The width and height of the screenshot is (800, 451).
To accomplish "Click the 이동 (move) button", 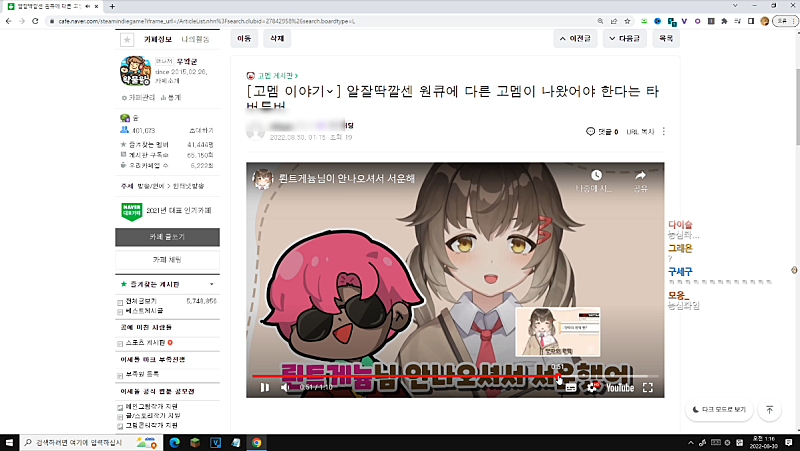I will pyautogui.click(x=244, y=38).
